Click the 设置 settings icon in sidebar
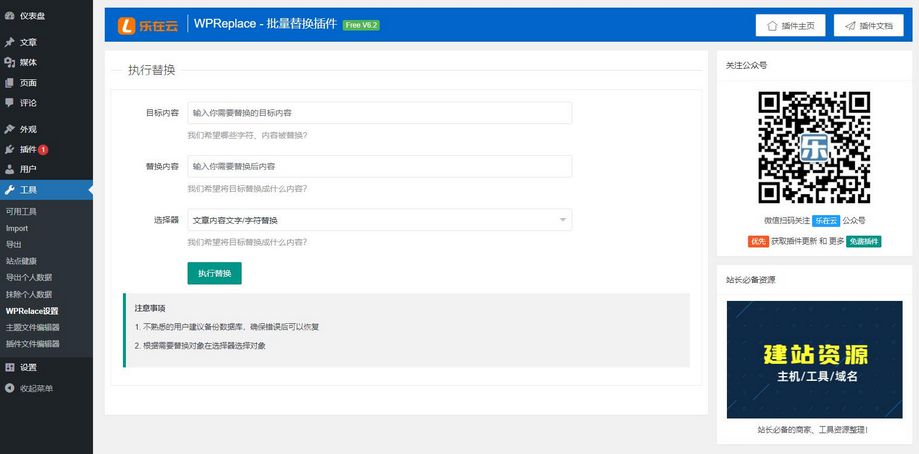The height and width of the screenshot is (454, 919). point(9,367)
